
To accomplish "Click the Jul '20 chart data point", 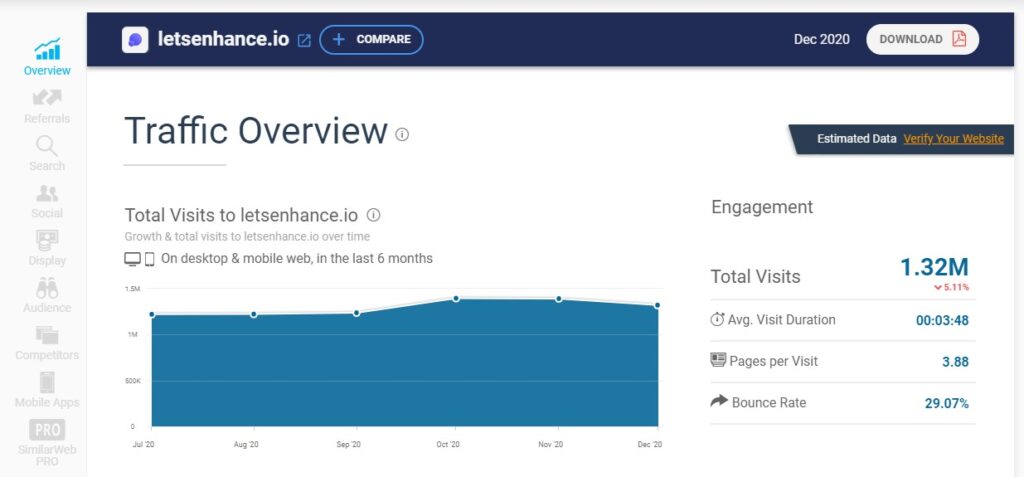I will 152,314.
